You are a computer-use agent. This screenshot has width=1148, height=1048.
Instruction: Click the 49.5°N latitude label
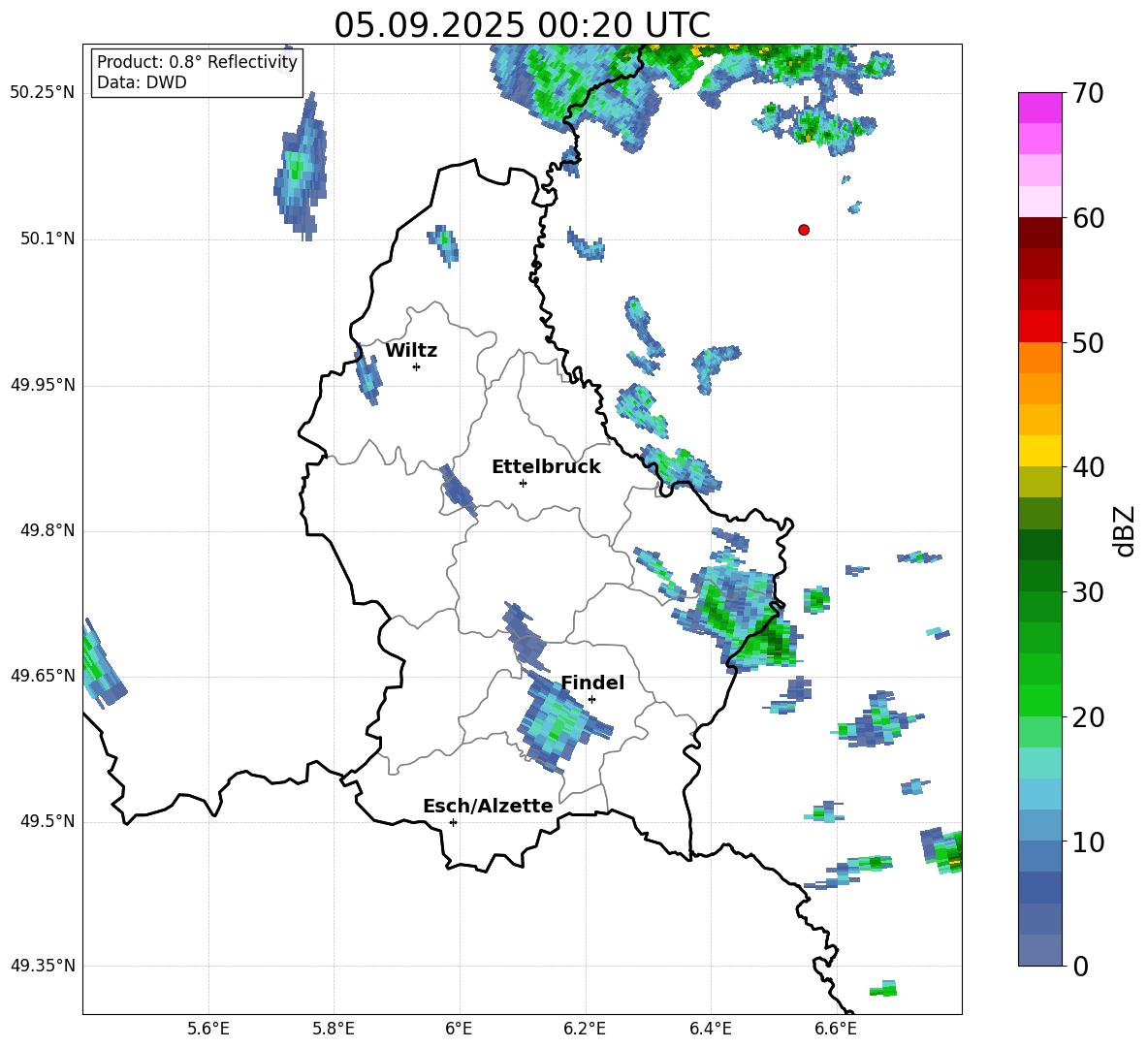click(47, 821)
